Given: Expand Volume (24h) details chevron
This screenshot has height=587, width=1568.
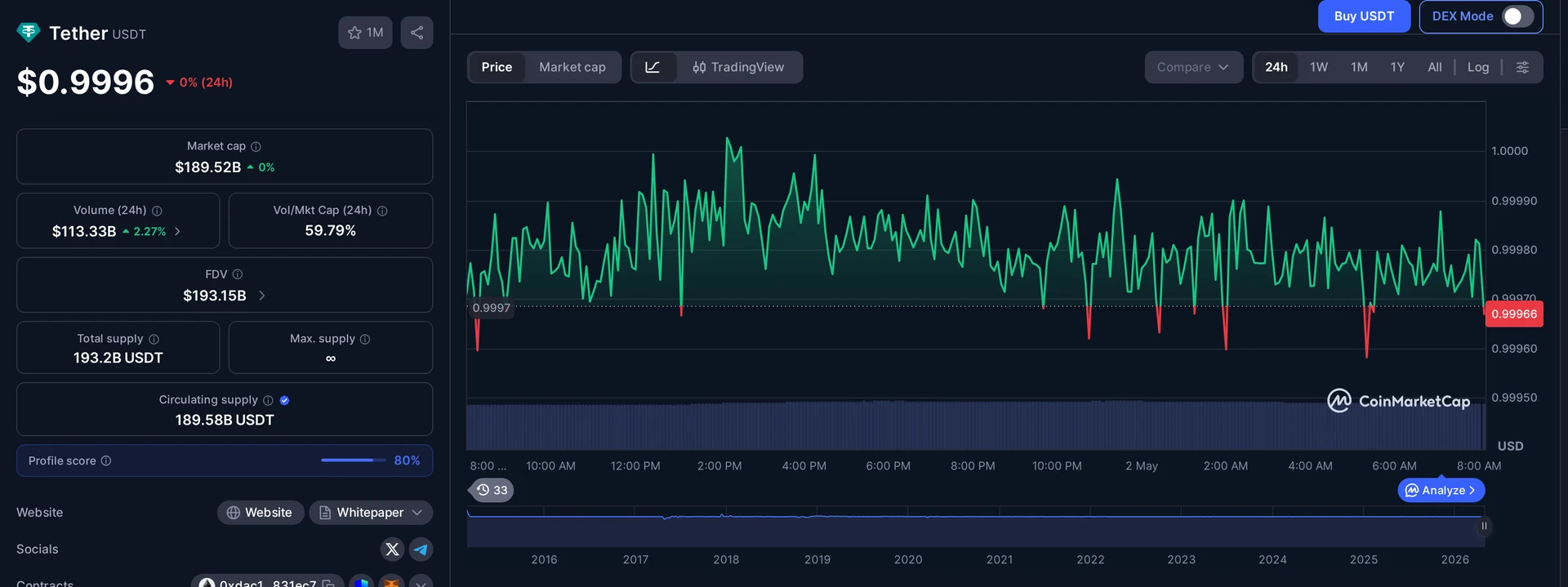Looking at the screenshot, I should [x=177, y=232].
